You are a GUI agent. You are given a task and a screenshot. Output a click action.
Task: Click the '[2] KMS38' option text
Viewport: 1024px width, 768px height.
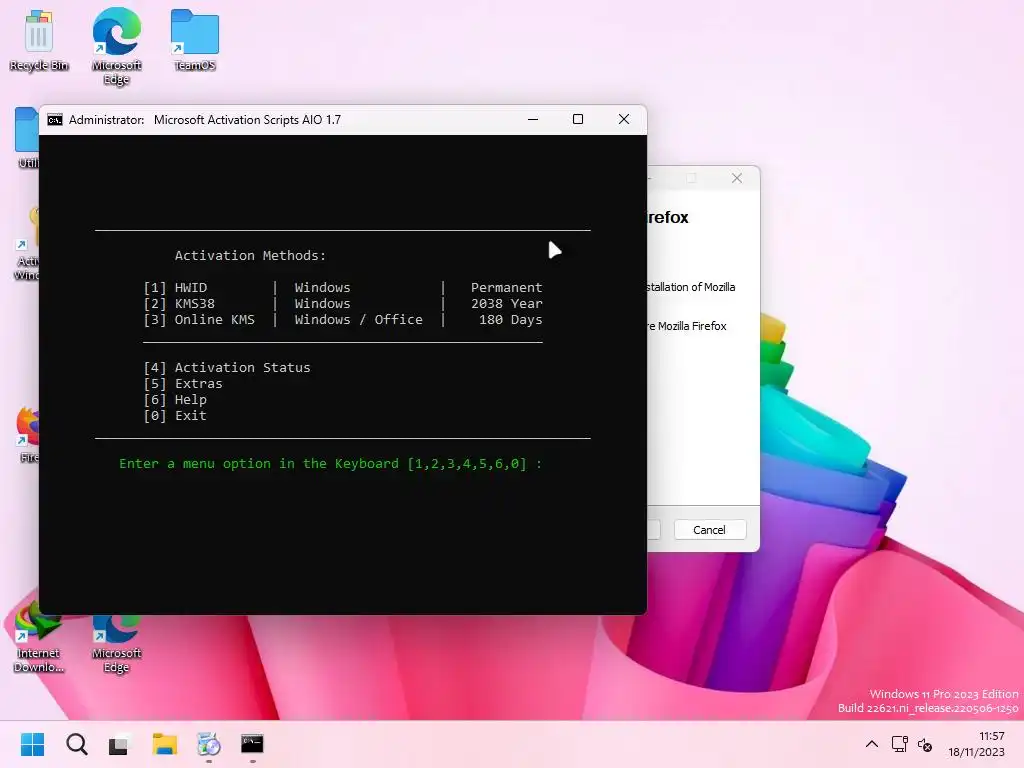point(179,304)
